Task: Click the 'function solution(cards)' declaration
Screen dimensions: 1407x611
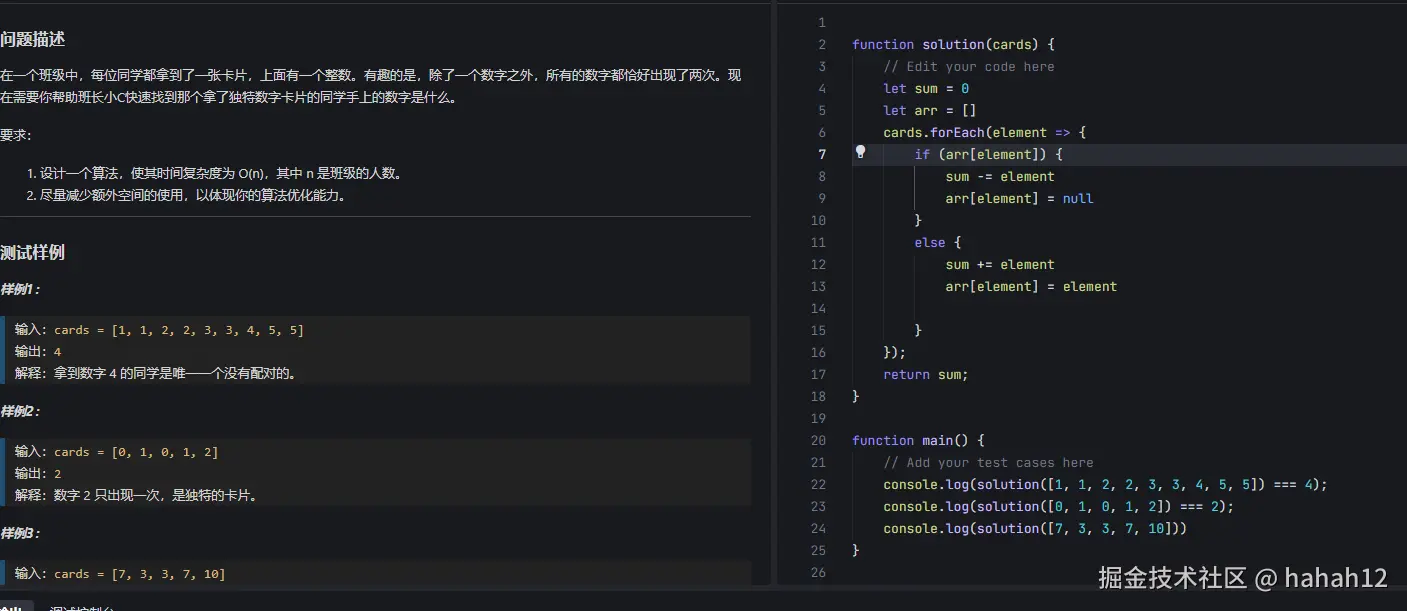Action: (x=952, y=45)
